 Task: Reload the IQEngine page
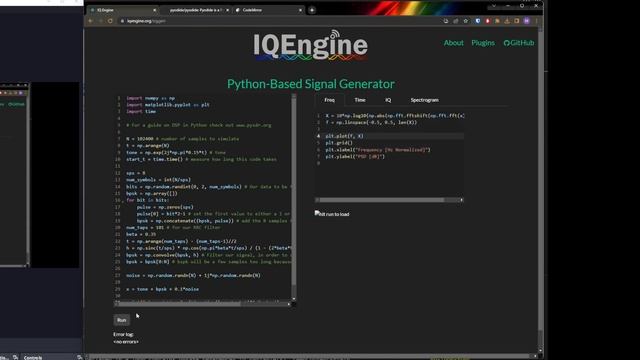(x=110, y=21)
